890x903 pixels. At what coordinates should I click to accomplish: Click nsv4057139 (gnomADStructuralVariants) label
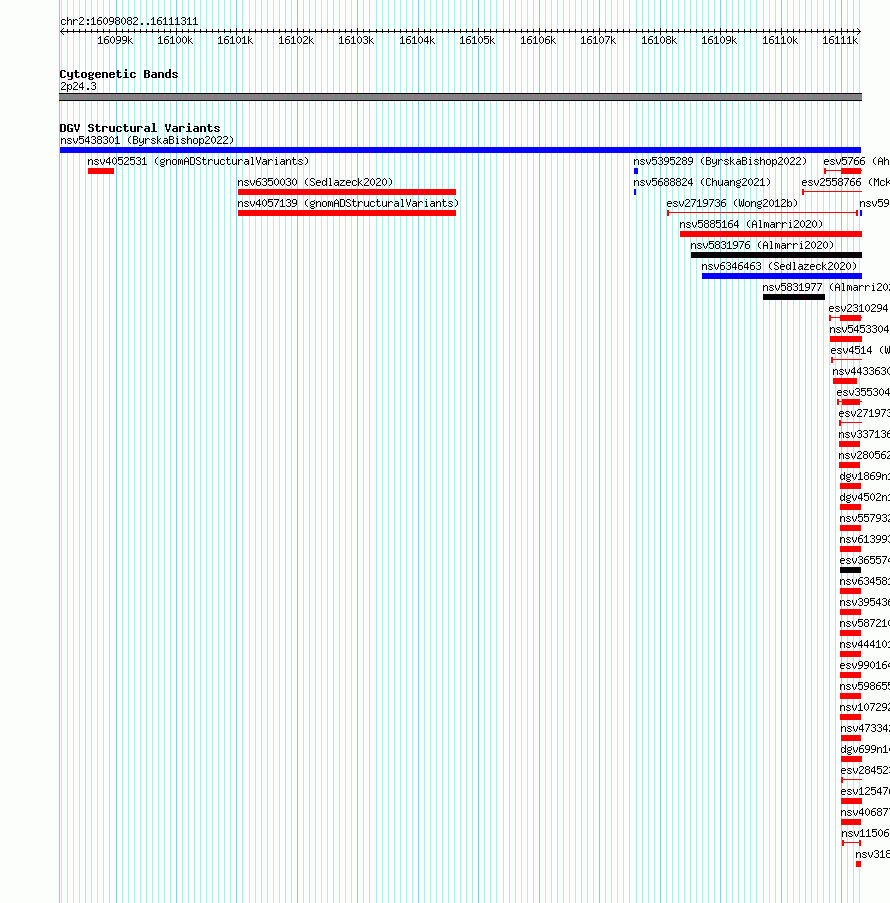click(x=348, y=203)
